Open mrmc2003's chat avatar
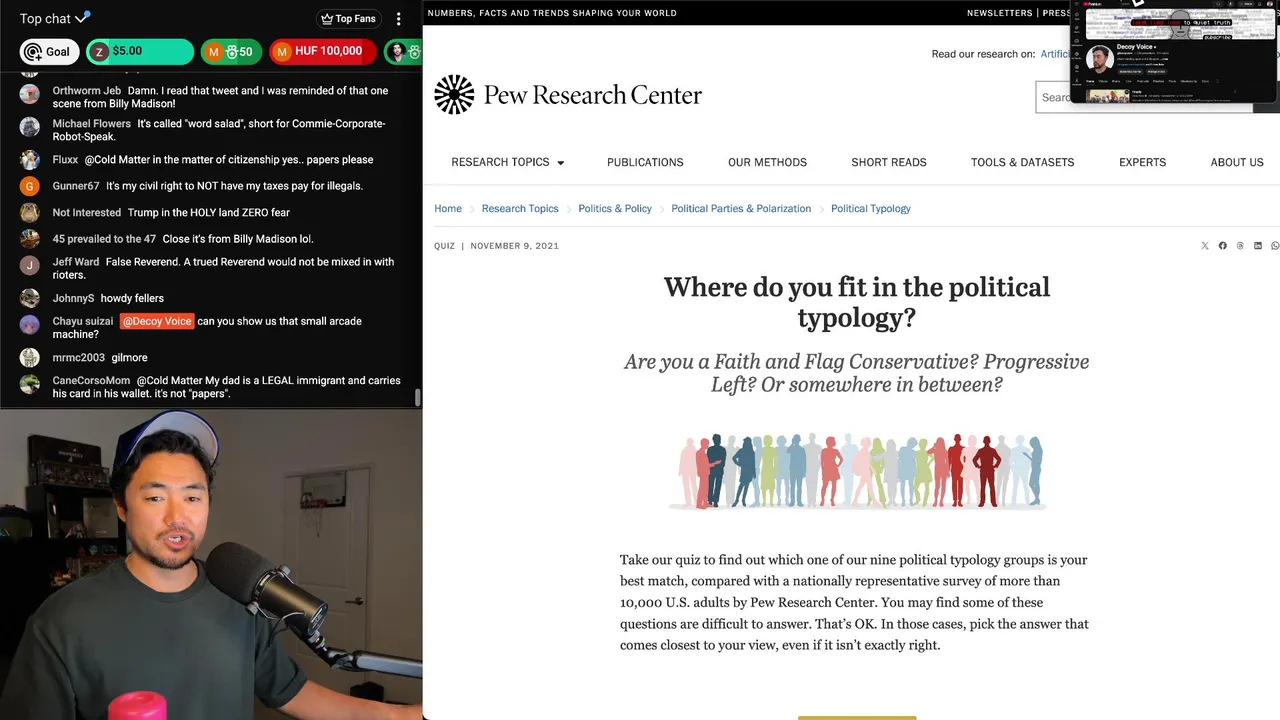Screen dimensions: 1280x720 30,357
